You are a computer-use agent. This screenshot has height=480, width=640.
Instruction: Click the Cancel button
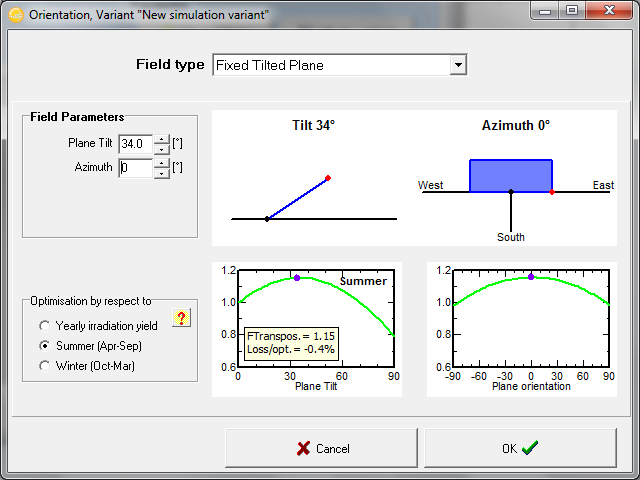coord(321,448)
